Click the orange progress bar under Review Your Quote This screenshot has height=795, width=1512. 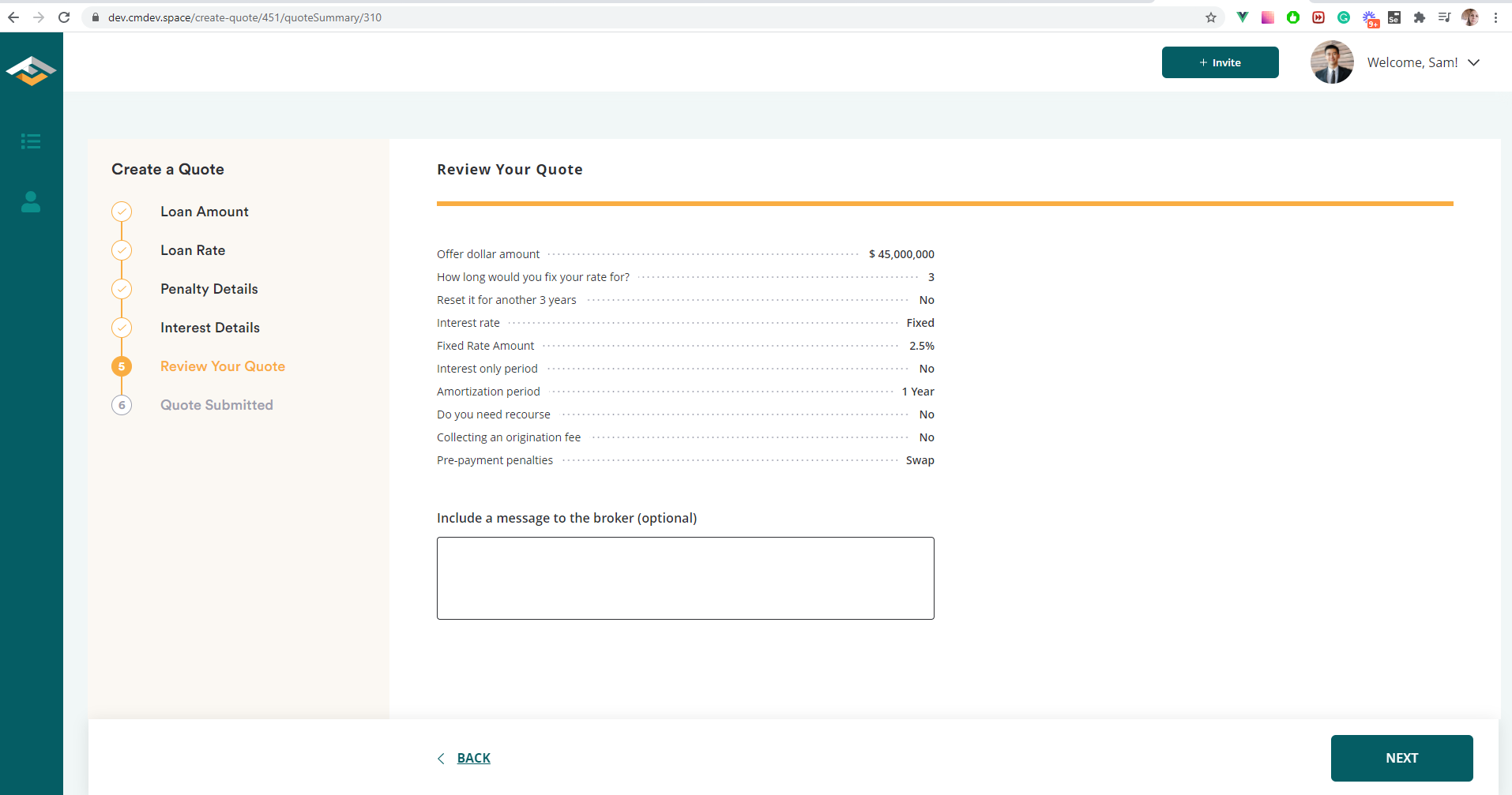[x=945, y=203]
